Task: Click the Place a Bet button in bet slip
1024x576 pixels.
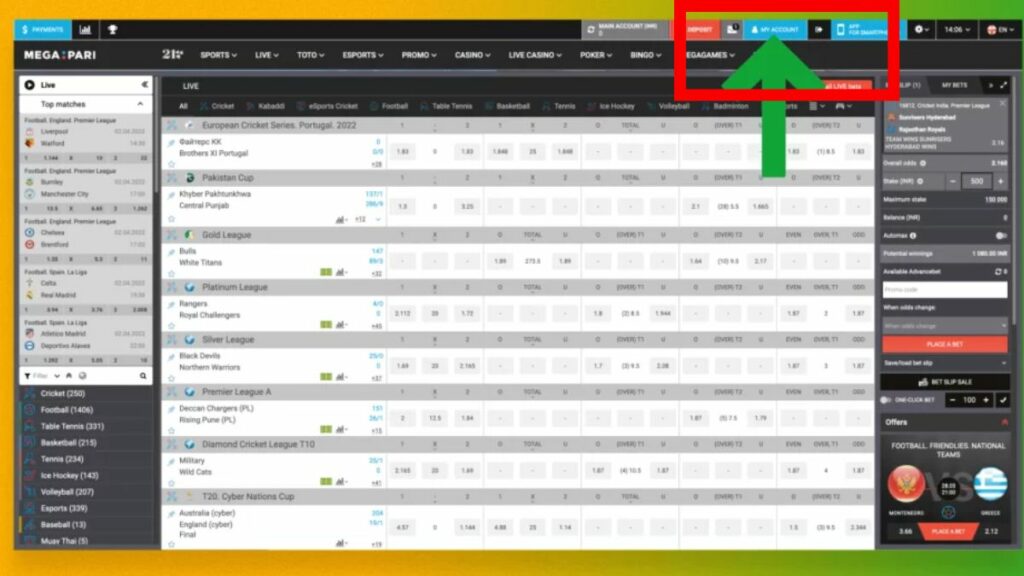Action: coord(944,344)
